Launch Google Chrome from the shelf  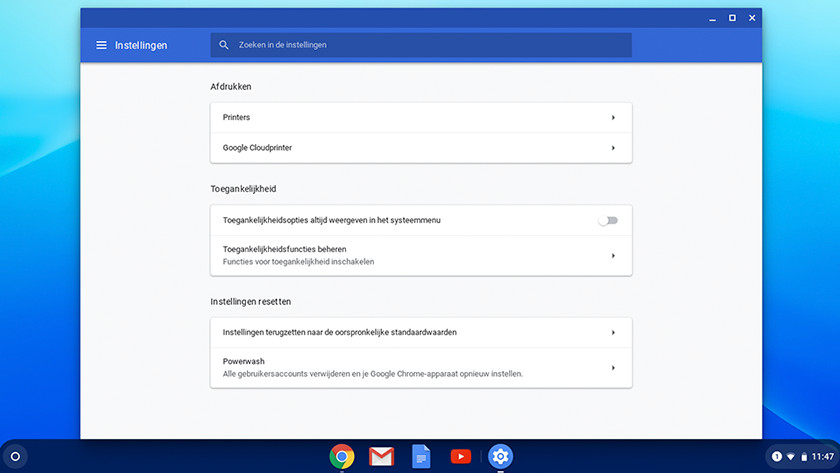click(x=342, y=457)
